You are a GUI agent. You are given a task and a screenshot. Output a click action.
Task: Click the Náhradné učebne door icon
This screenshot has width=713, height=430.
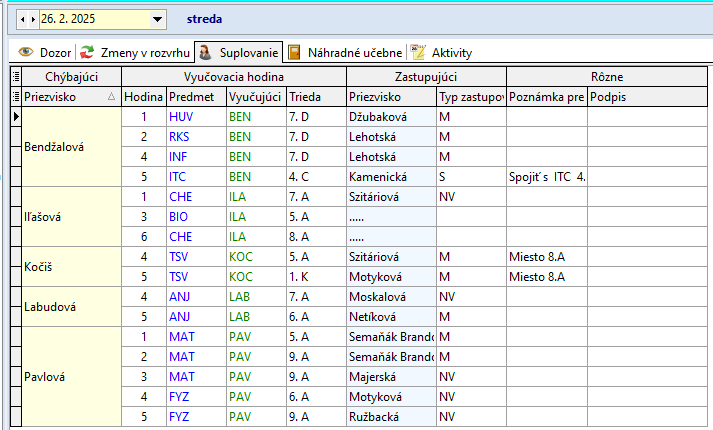[295, 52]
